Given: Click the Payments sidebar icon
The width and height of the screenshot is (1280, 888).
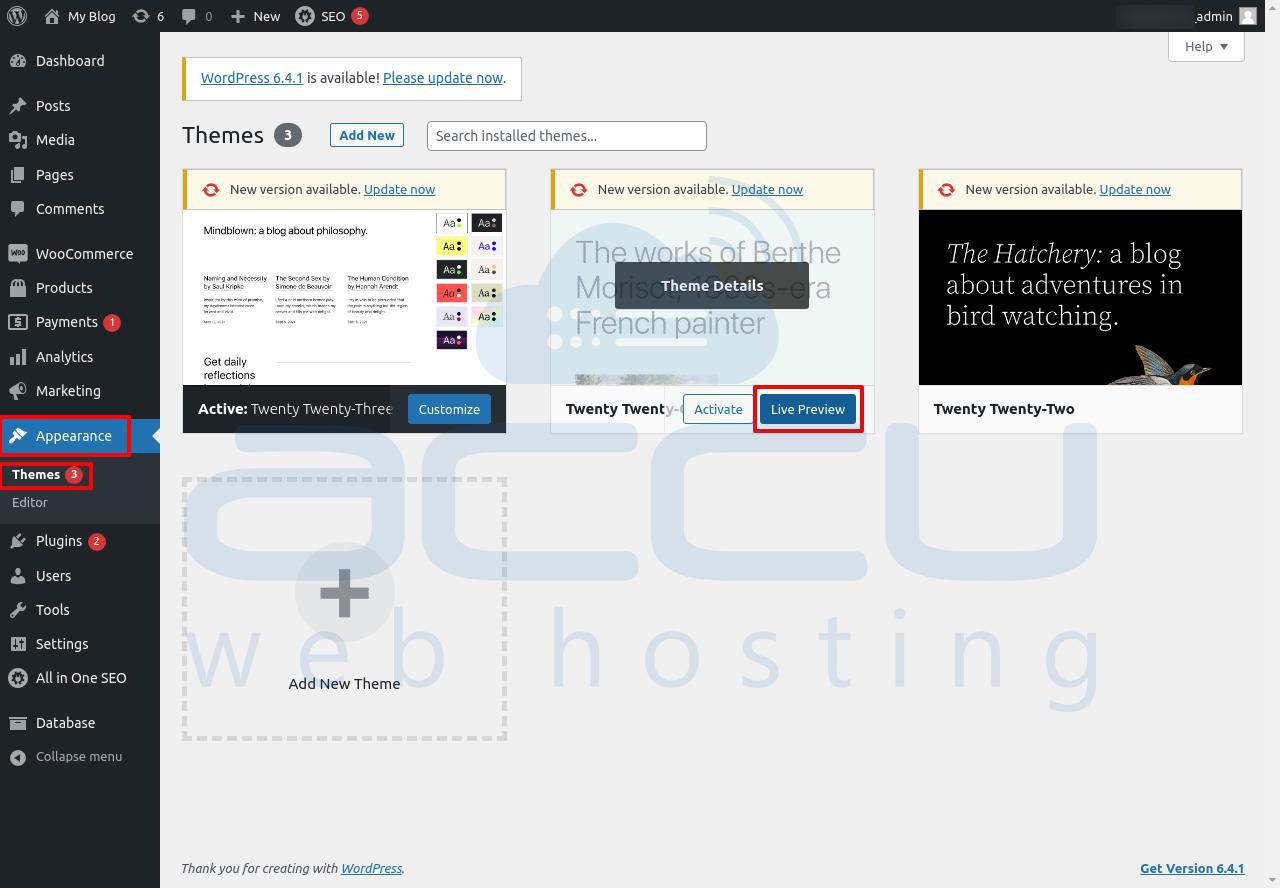Looking at the screenshot, I should point(17,322).
